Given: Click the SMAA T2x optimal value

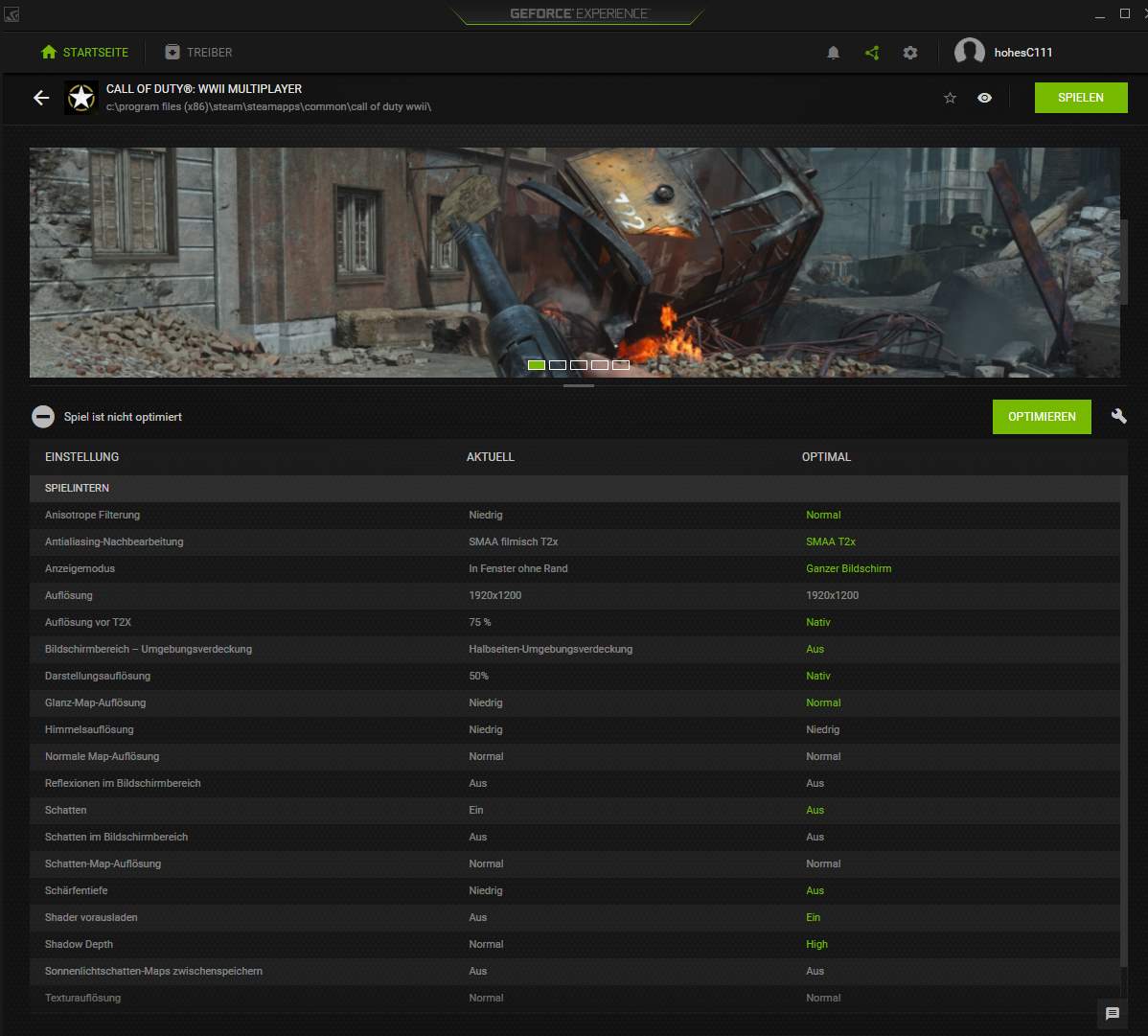Looking at the screenshot, I should coord(830,541).
